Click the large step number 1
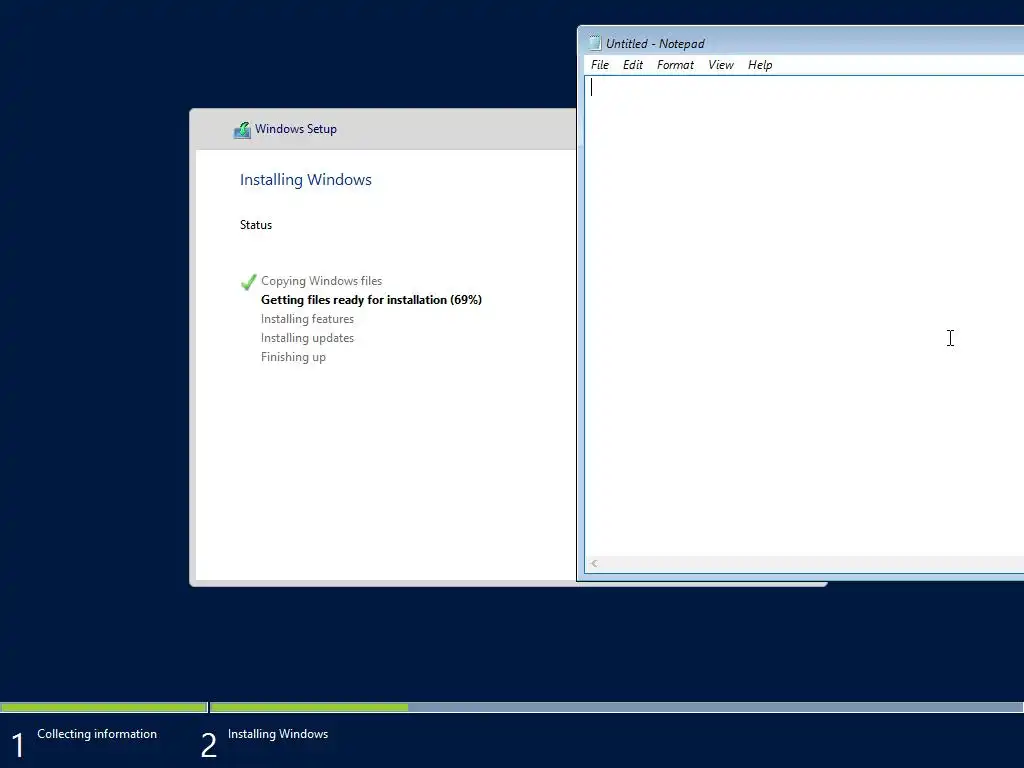 tap(18, 745)
